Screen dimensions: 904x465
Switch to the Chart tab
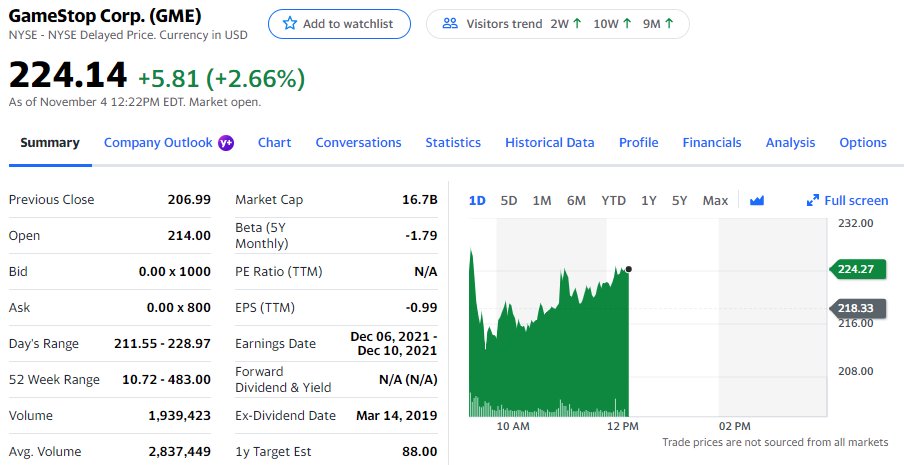click(x=274, y=143)
